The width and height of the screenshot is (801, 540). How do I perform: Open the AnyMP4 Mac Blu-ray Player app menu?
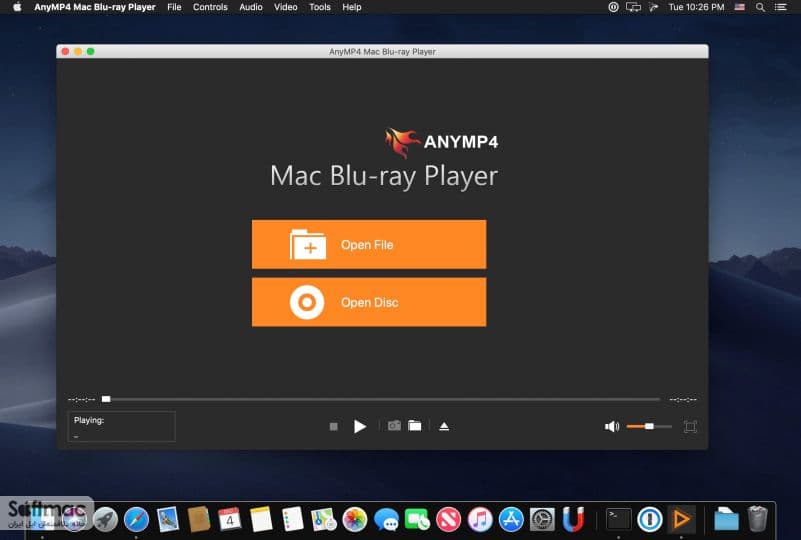[x=95, y=7]
